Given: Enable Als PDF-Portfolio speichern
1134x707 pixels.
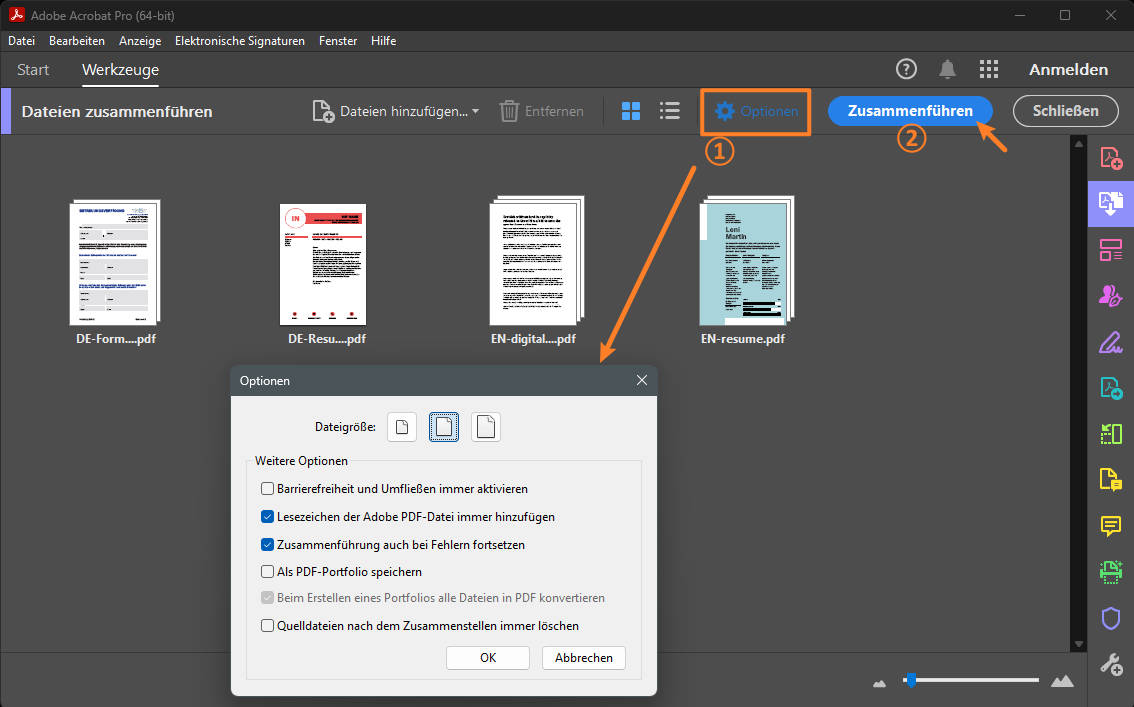Looking at the screenshot, I should point(268,571).
